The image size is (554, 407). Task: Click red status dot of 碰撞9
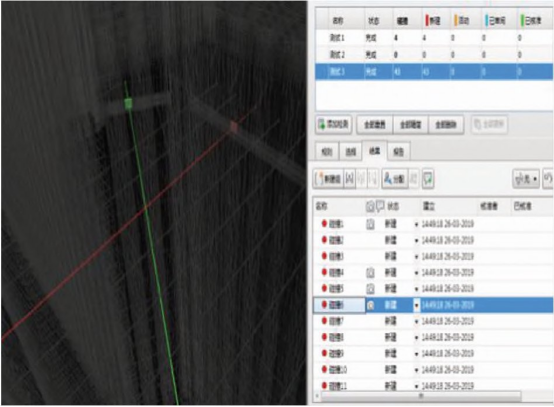[x=324, y=353]
